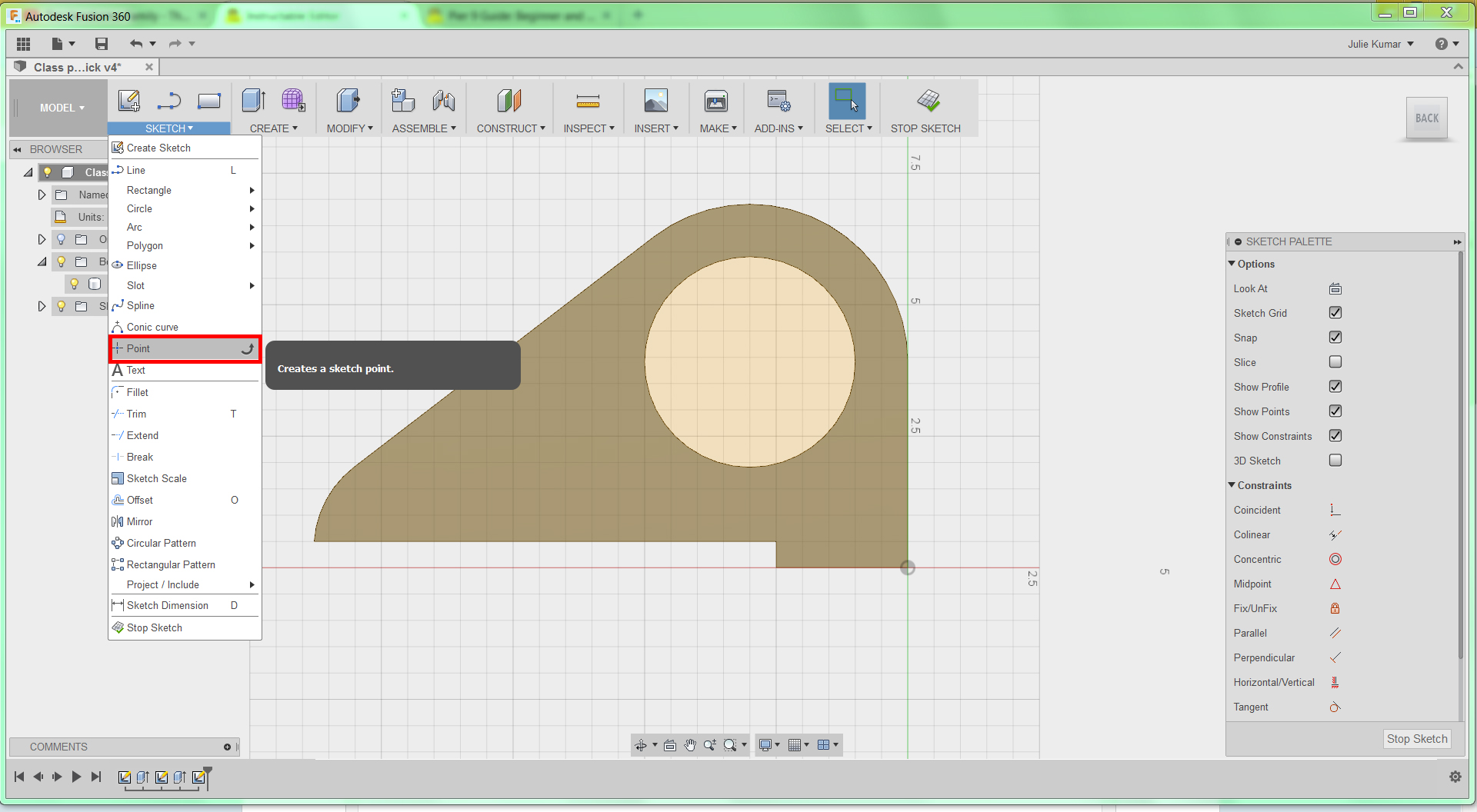Expand the Named Views tree node
Image resolution: width=1477 pixels, height=812 pixels.
click(42, 195)
